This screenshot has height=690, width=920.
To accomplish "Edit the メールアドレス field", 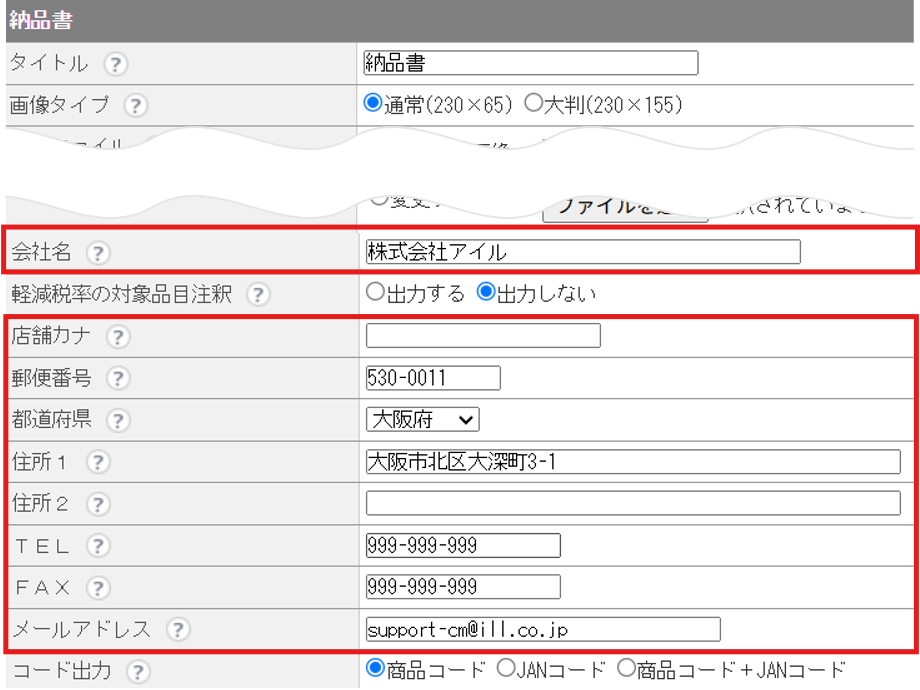I will [x=543, y=630].
